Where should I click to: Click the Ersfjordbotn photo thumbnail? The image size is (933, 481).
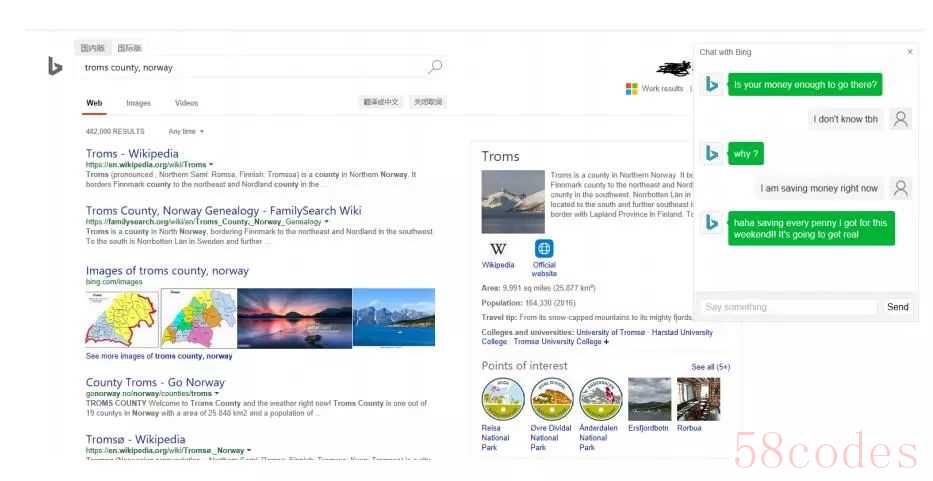[x=649, y=399]
